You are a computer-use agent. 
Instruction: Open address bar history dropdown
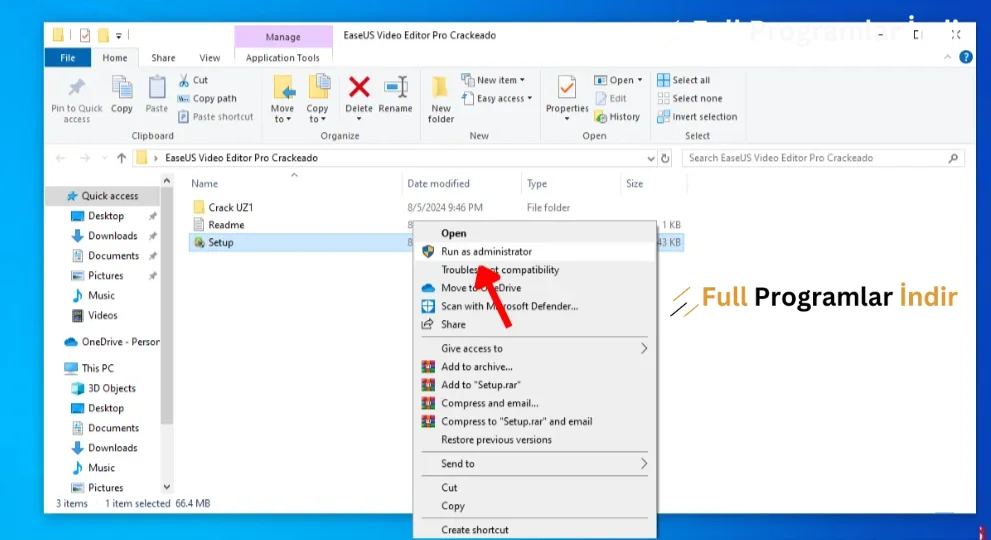pyautogui.click(x=650, y=158)
